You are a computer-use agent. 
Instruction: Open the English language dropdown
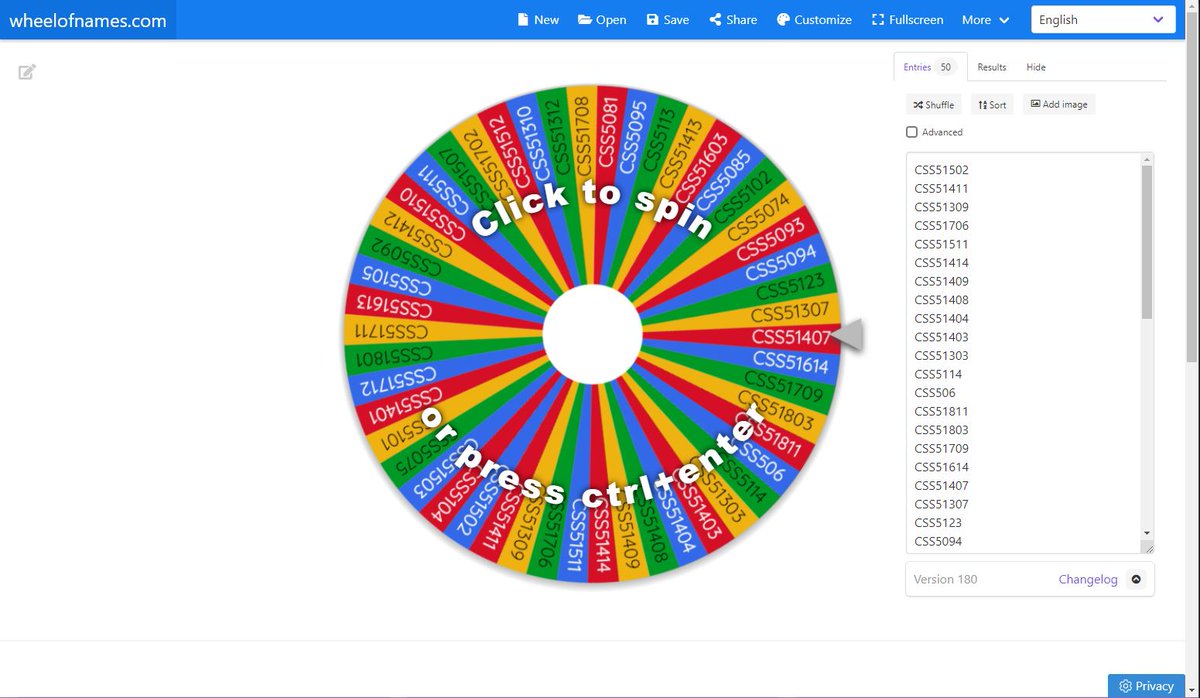(1103, 19)
